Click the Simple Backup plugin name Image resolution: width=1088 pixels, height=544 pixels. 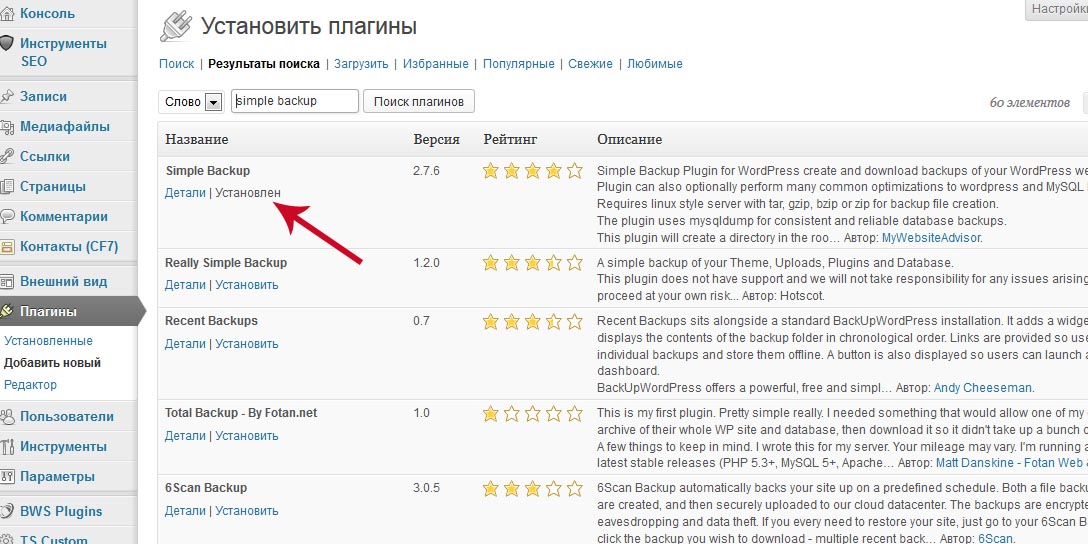[207, 171]
